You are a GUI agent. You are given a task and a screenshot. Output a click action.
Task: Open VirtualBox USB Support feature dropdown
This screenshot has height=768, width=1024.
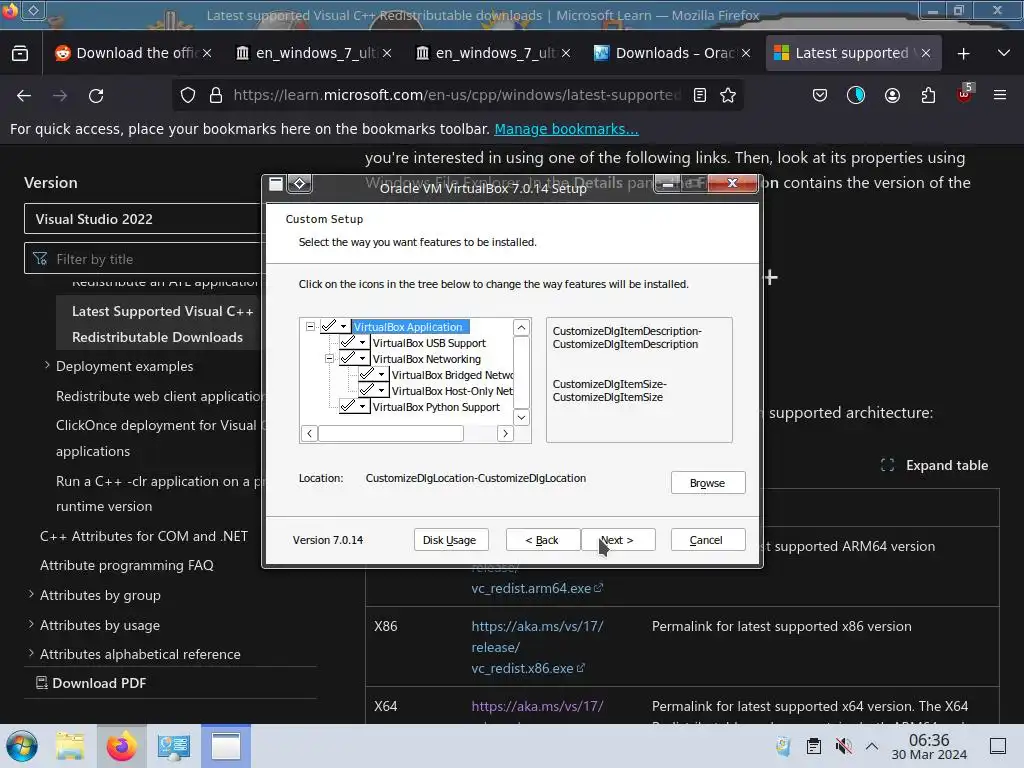pyautogui.click(x=355, y=343)
